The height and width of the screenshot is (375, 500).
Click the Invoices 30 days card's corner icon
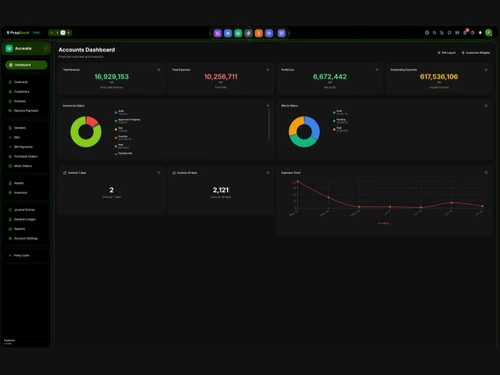[x=268, y=173]
